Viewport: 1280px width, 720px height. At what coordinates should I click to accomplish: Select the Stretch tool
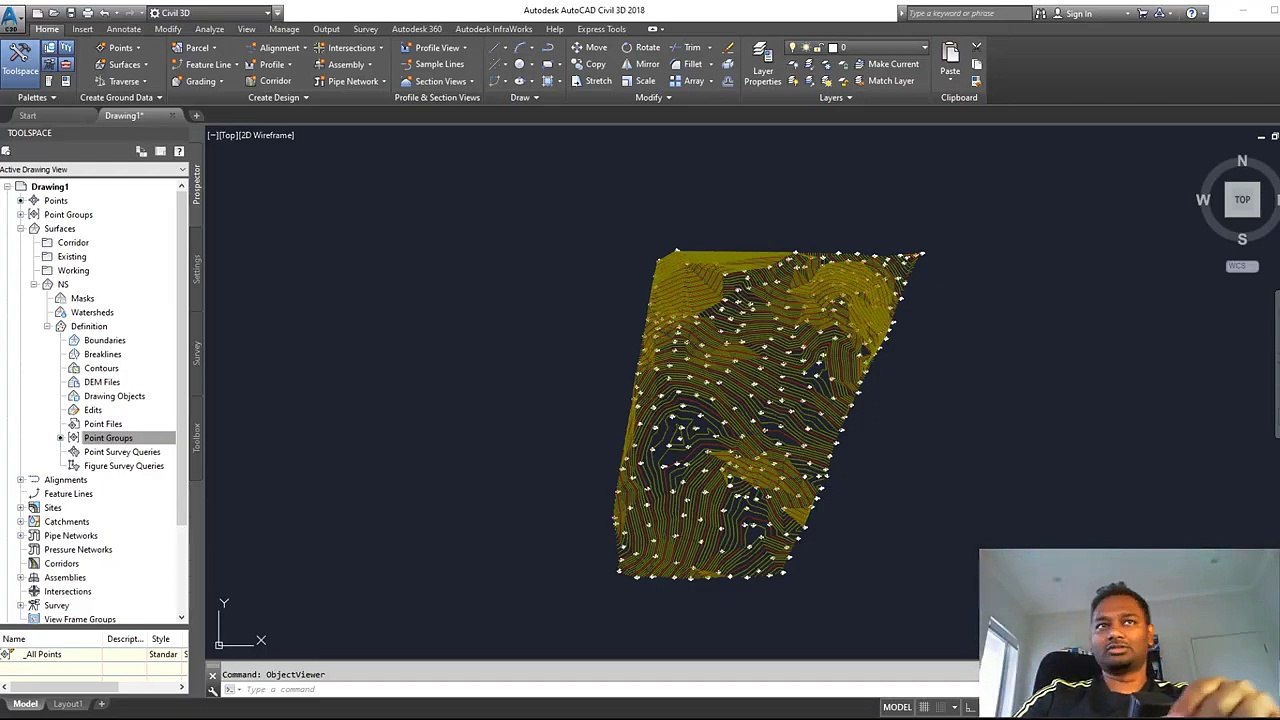[x=591, y=82]
